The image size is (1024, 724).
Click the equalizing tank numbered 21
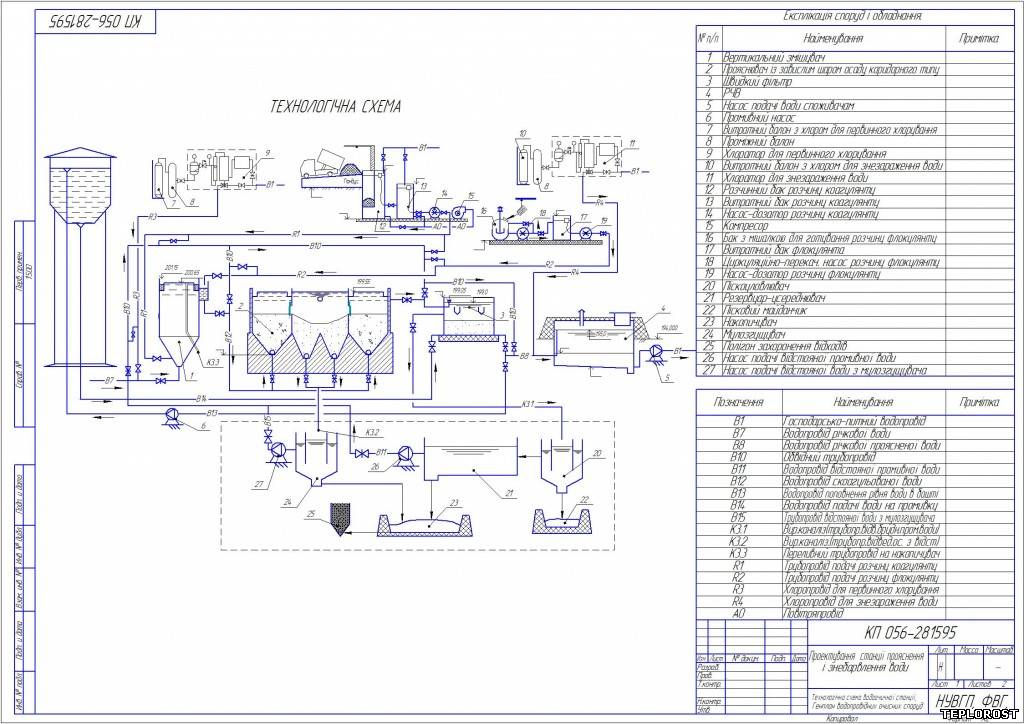(471, 459)
